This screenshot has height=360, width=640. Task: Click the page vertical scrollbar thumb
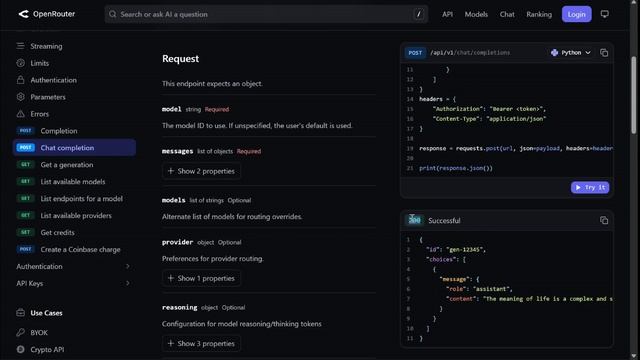point(634,95)
